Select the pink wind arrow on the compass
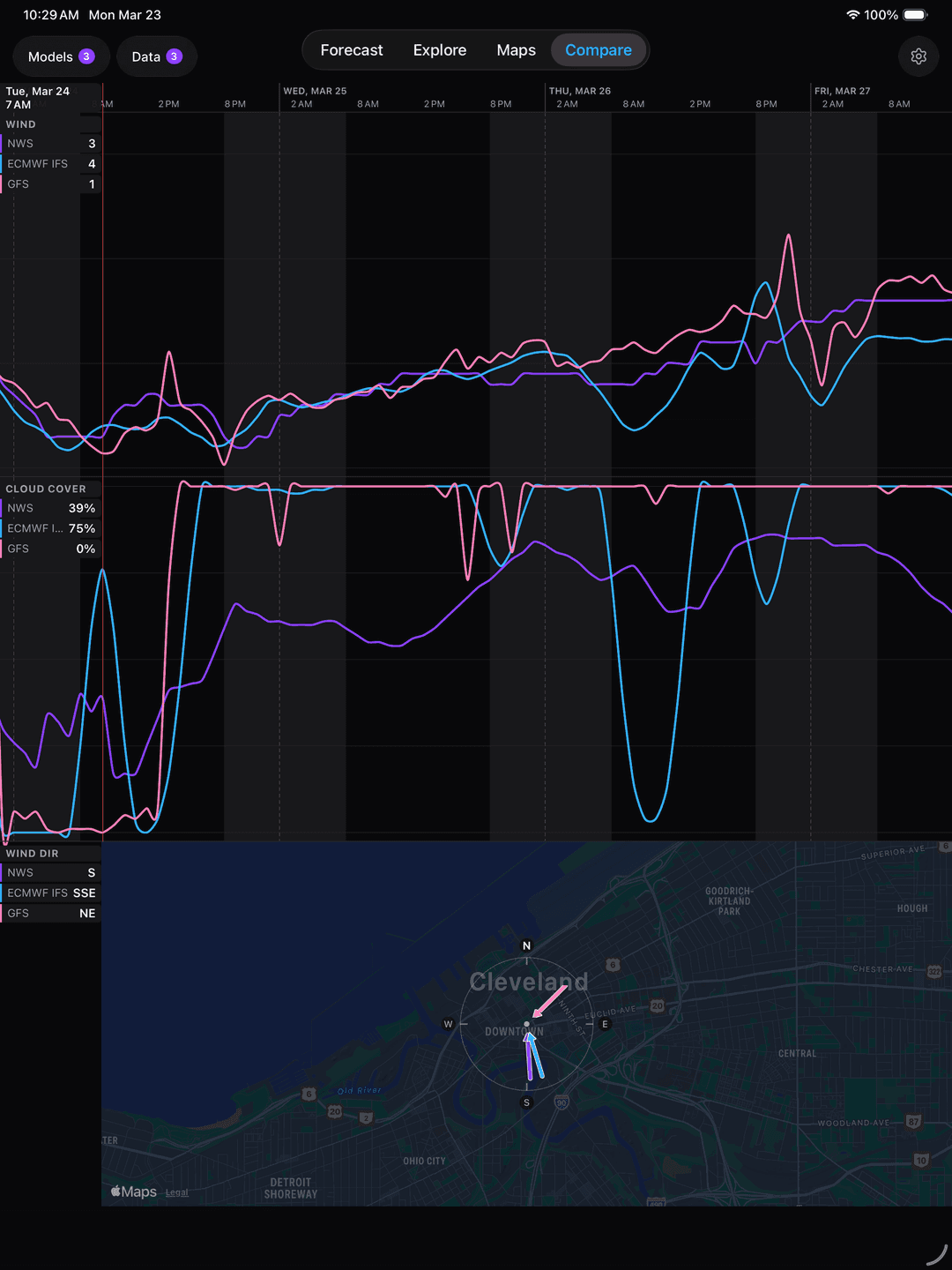 551,1001
